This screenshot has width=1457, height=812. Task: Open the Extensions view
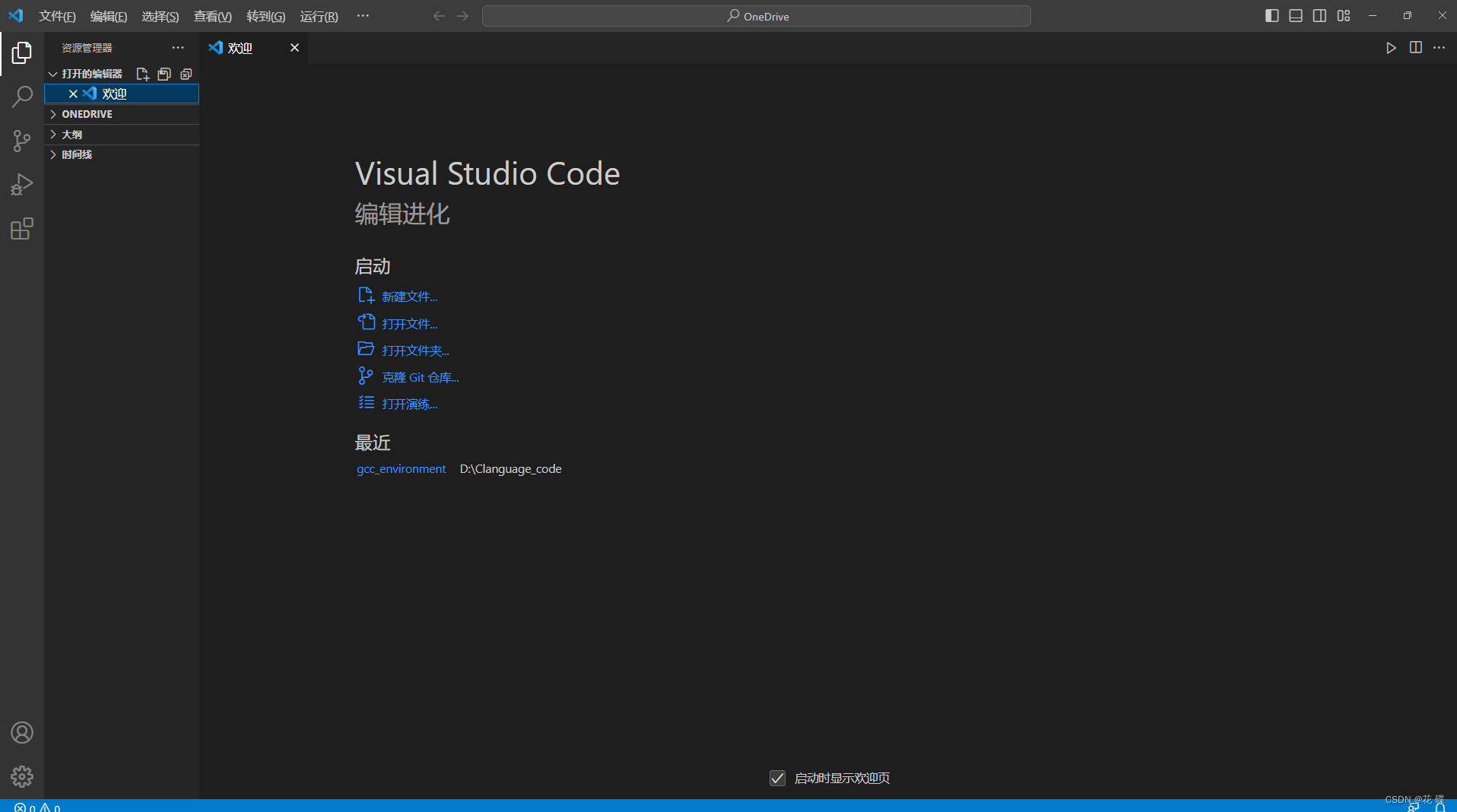[22, 229]
